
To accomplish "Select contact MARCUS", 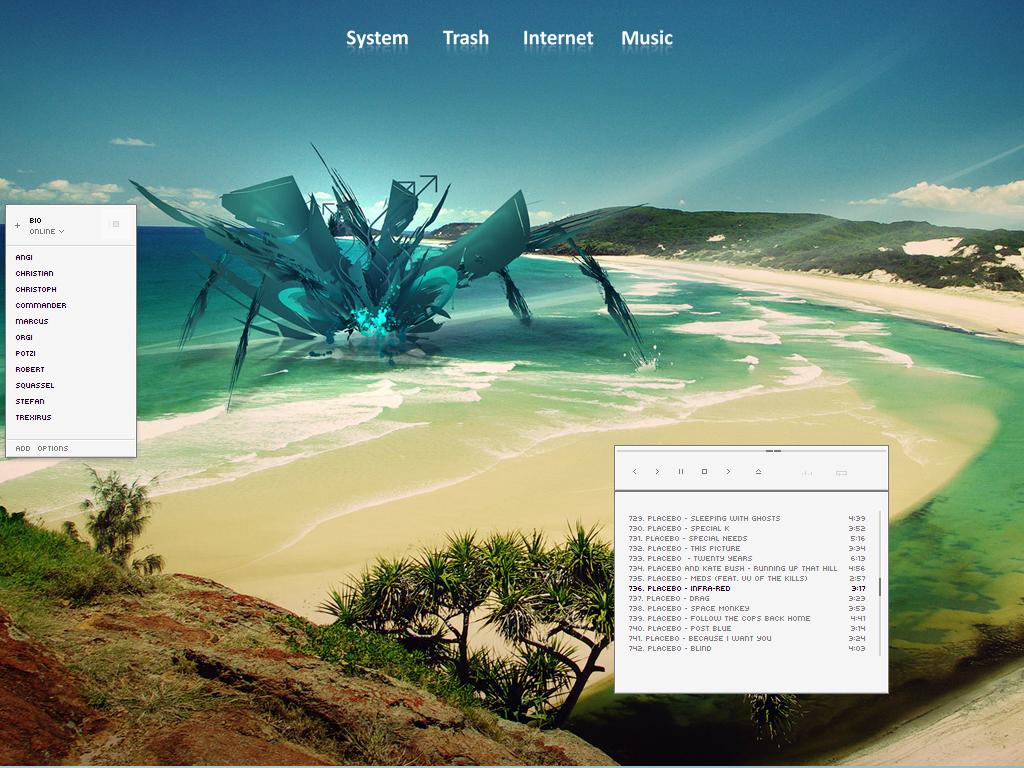I will tap(32, 321).
